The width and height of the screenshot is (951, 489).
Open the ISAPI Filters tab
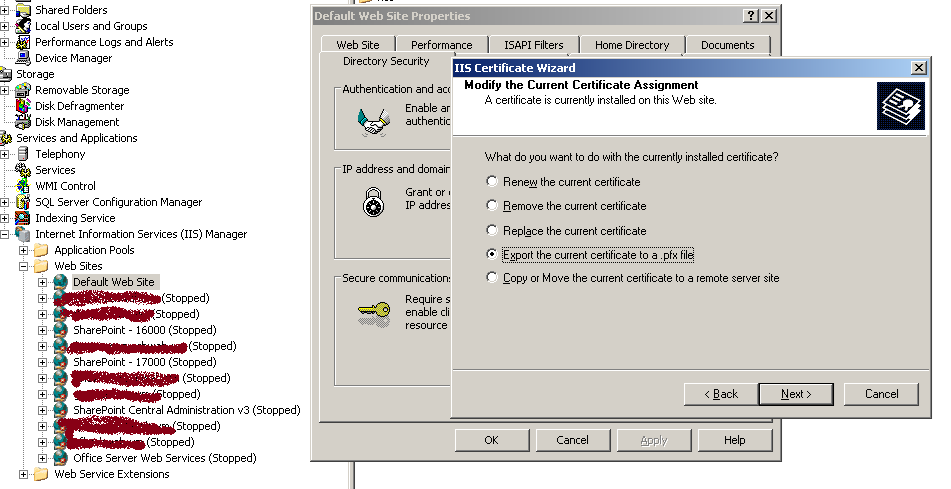(x=534, y=45)
